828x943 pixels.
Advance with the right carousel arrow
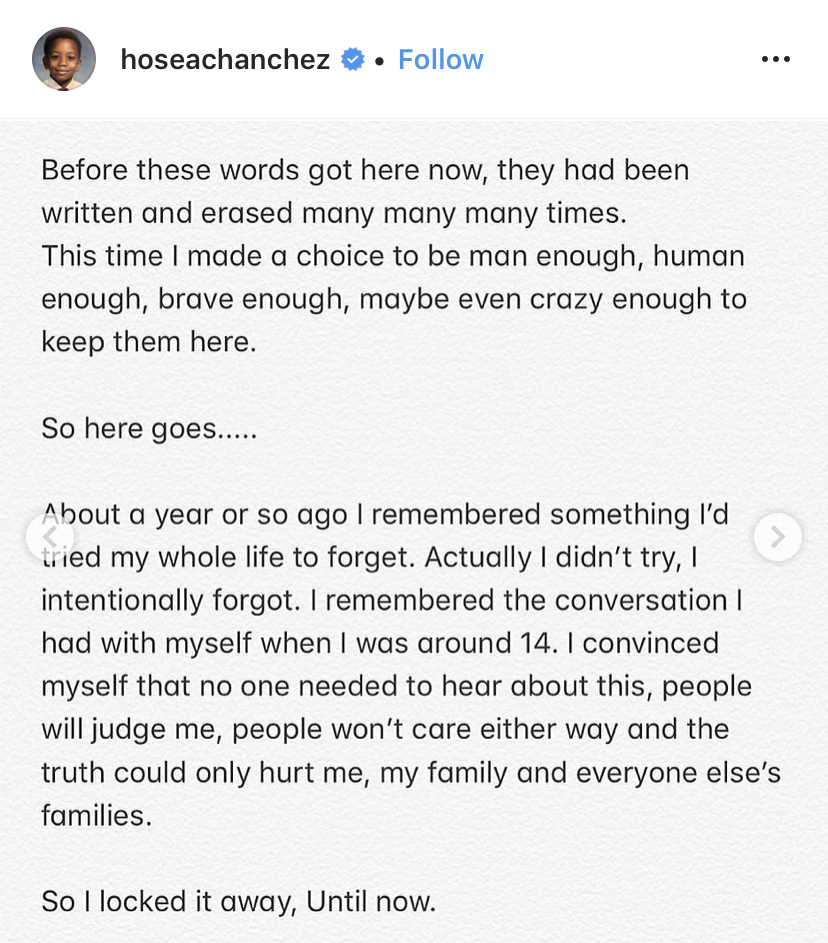(x=777, y=536)
